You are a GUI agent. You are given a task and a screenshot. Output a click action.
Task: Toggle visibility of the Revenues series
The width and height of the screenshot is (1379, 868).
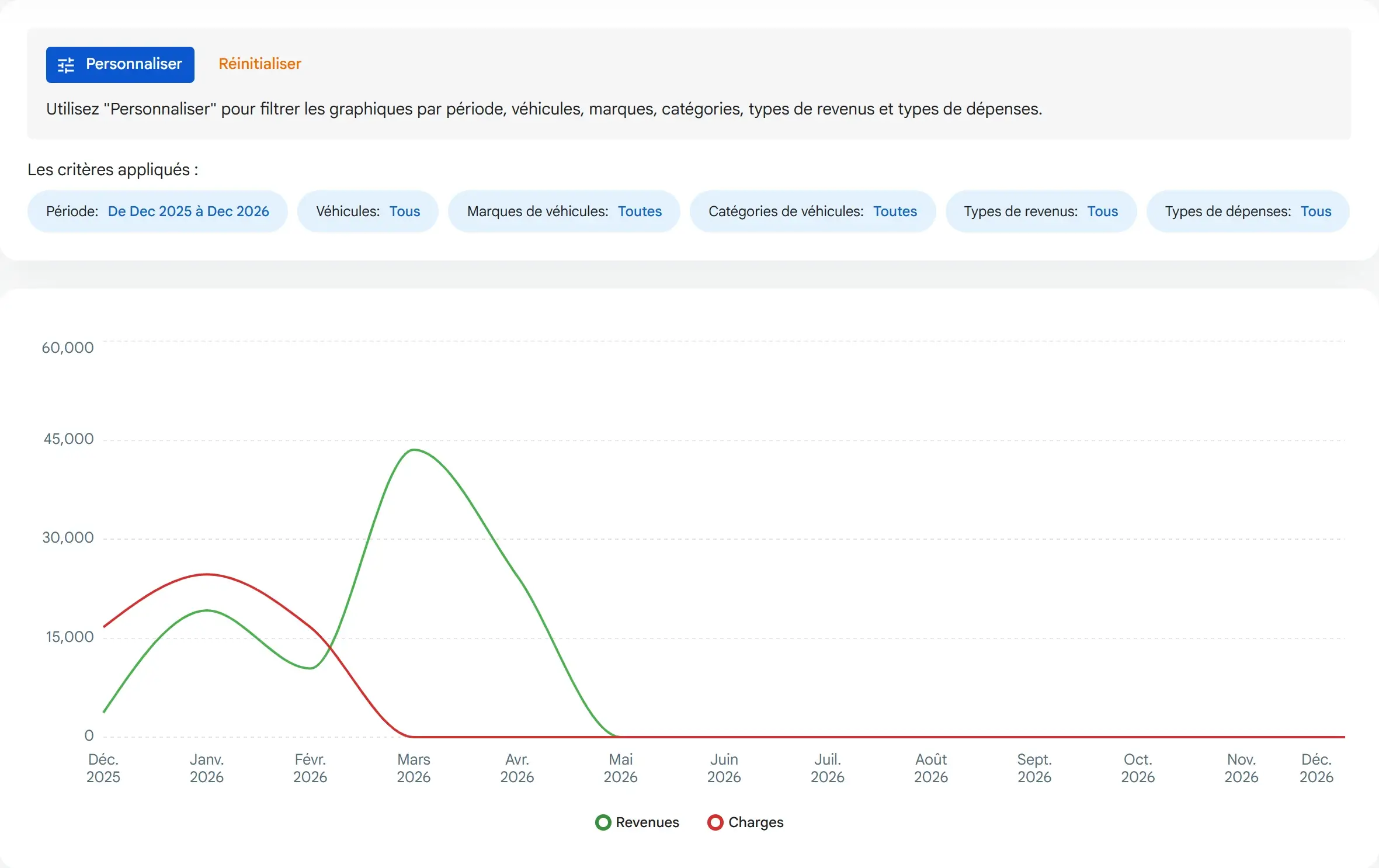point(637,822)
